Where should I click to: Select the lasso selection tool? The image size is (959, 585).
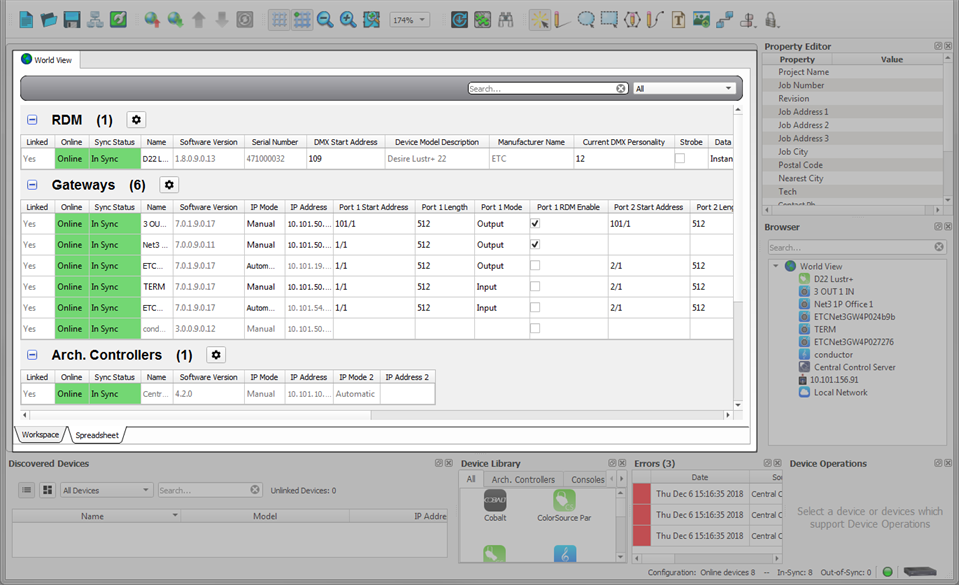pos(586,19)
